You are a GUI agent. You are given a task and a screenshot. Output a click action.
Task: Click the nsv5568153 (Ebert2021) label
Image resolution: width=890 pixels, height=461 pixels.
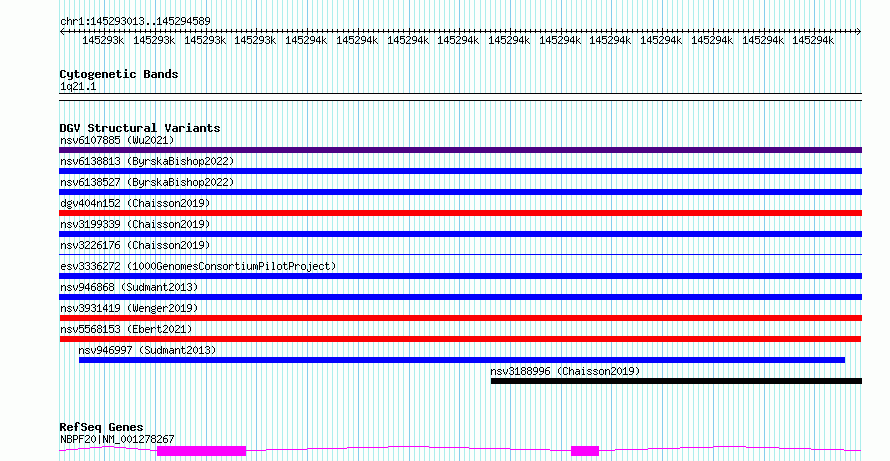pos(126,329)
